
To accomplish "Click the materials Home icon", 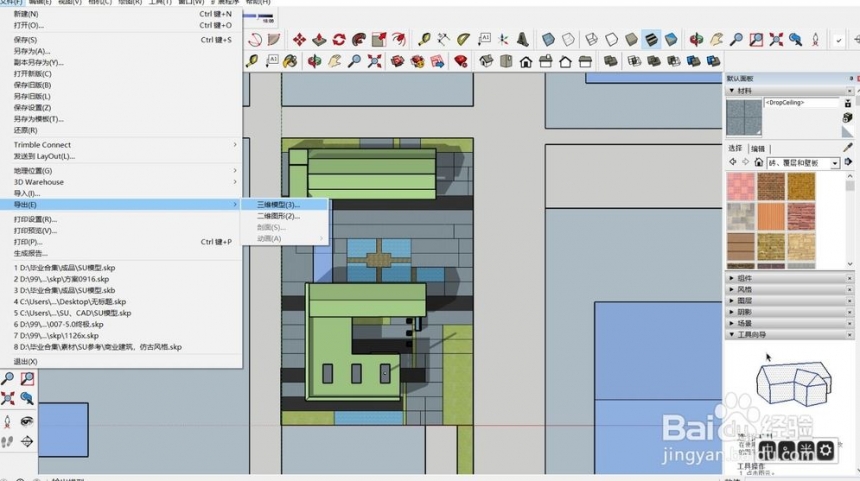I will pyautogui.click(x=759, y=162).
